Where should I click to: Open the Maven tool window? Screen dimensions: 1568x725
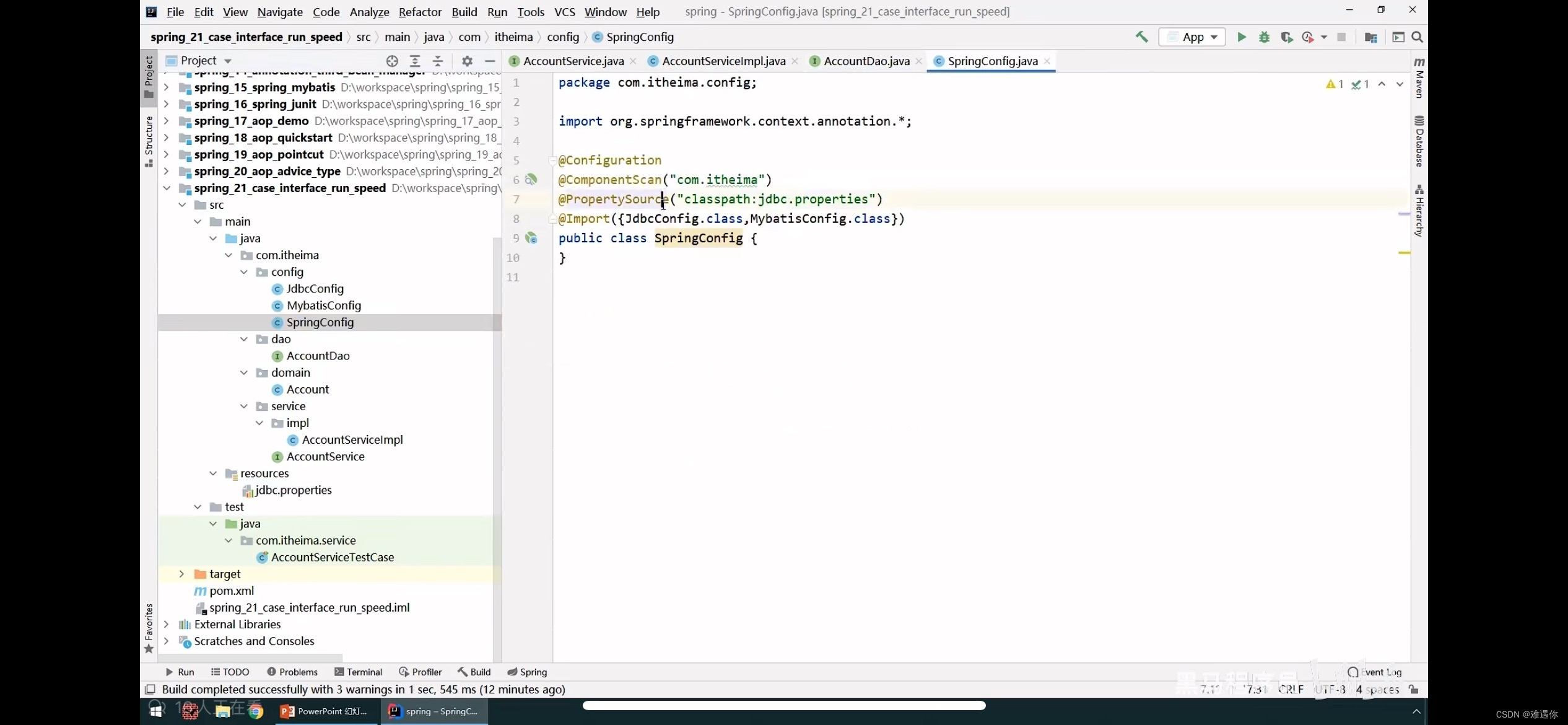coord(1419,77)
